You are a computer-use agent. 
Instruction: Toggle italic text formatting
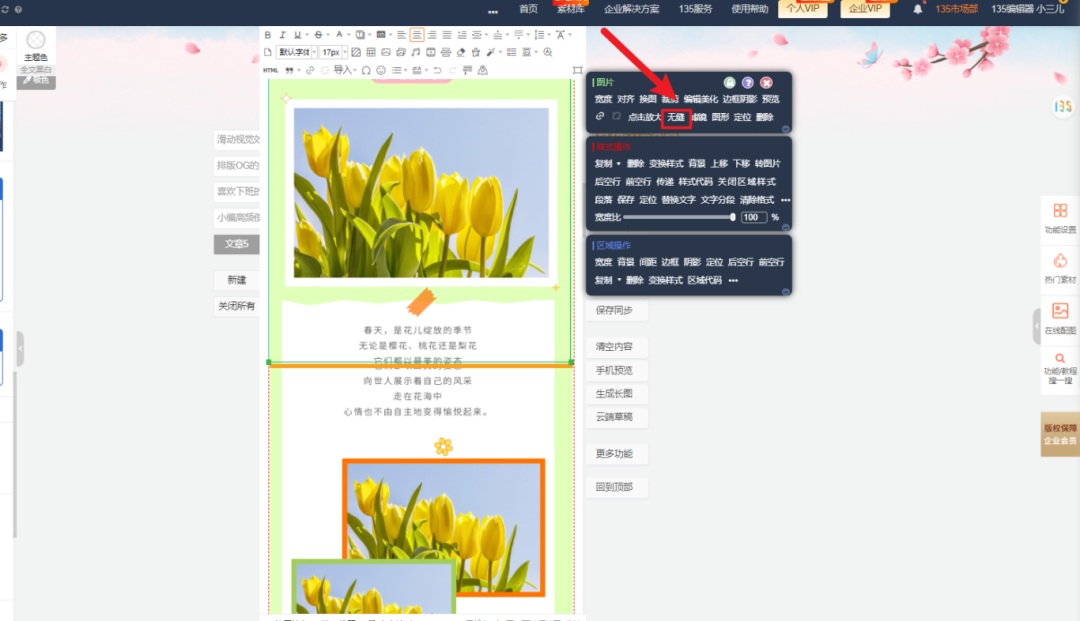click(x=282, y=34)
